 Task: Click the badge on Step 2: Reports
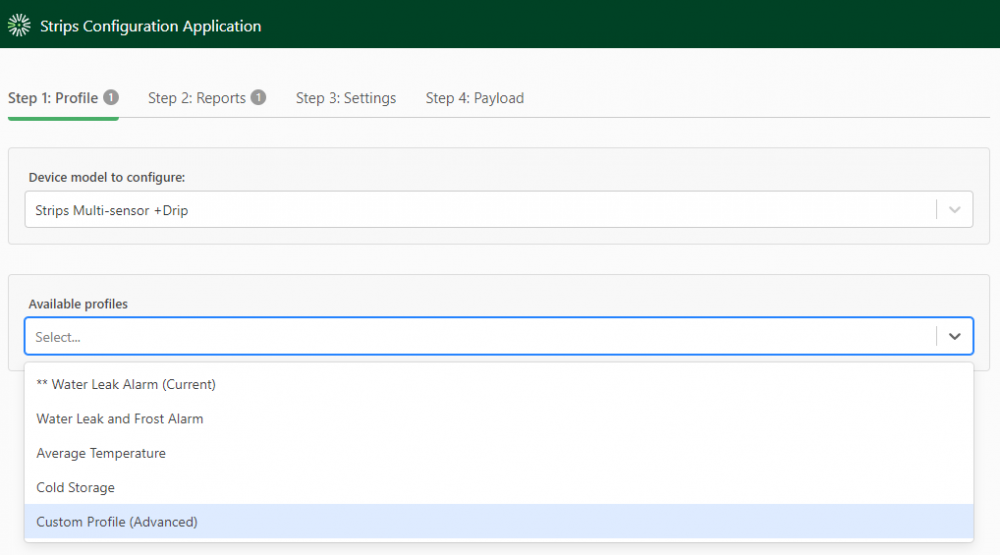point(258,97)
